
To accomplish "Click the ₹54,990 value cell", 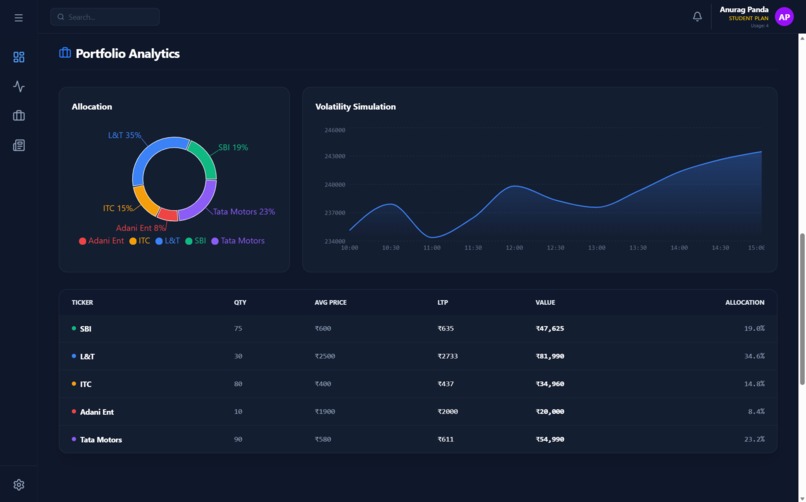I will [x=549, y=439].
